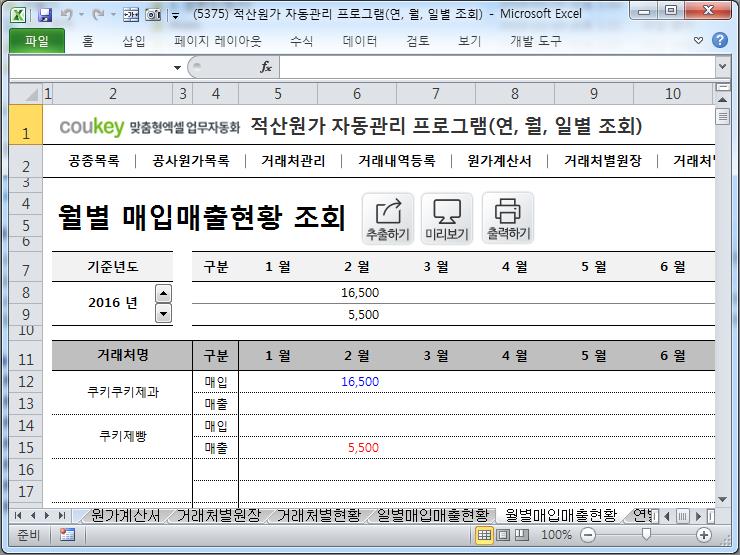Click the macro record icon in status bar
This screenshot has width=740, height=555.
[x=67, y=535]
